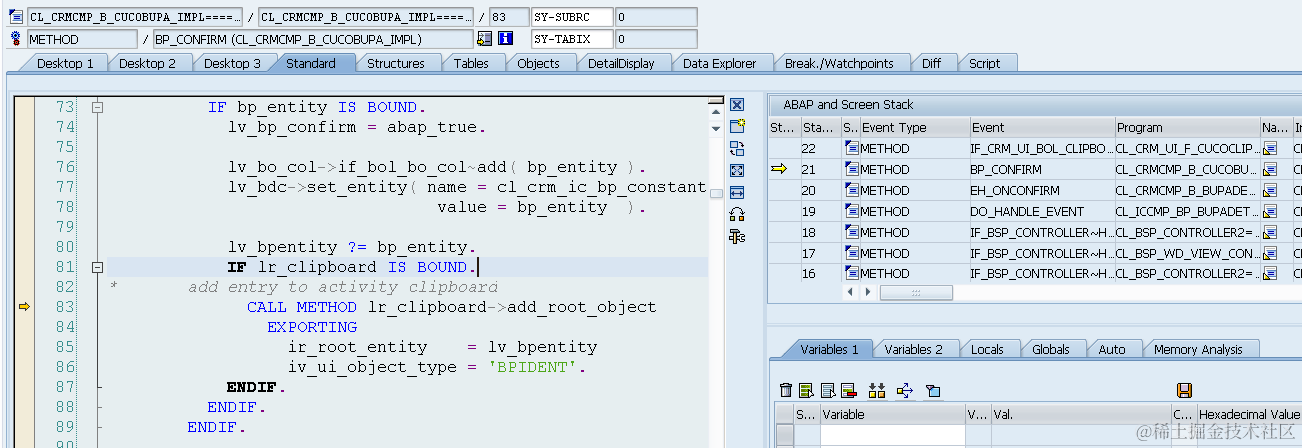Click the program icon beside CL_CRMCMP_B_CUCOBUPA_IMPL field
The height and width of the screenshot is (448, 1302).
click(x=15, y=17)
